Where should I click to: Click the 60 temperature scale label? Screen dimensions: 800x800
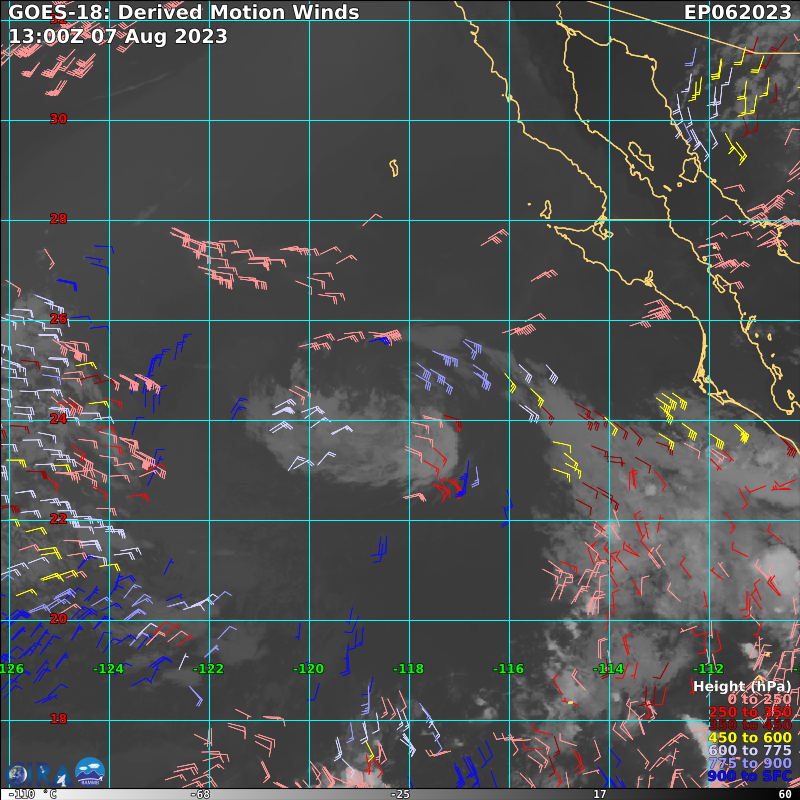[x=785, y=794]
